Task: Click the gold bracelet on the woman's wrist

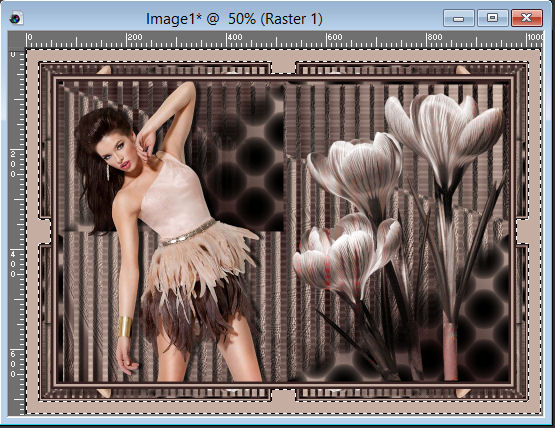Action: point(124,326)
